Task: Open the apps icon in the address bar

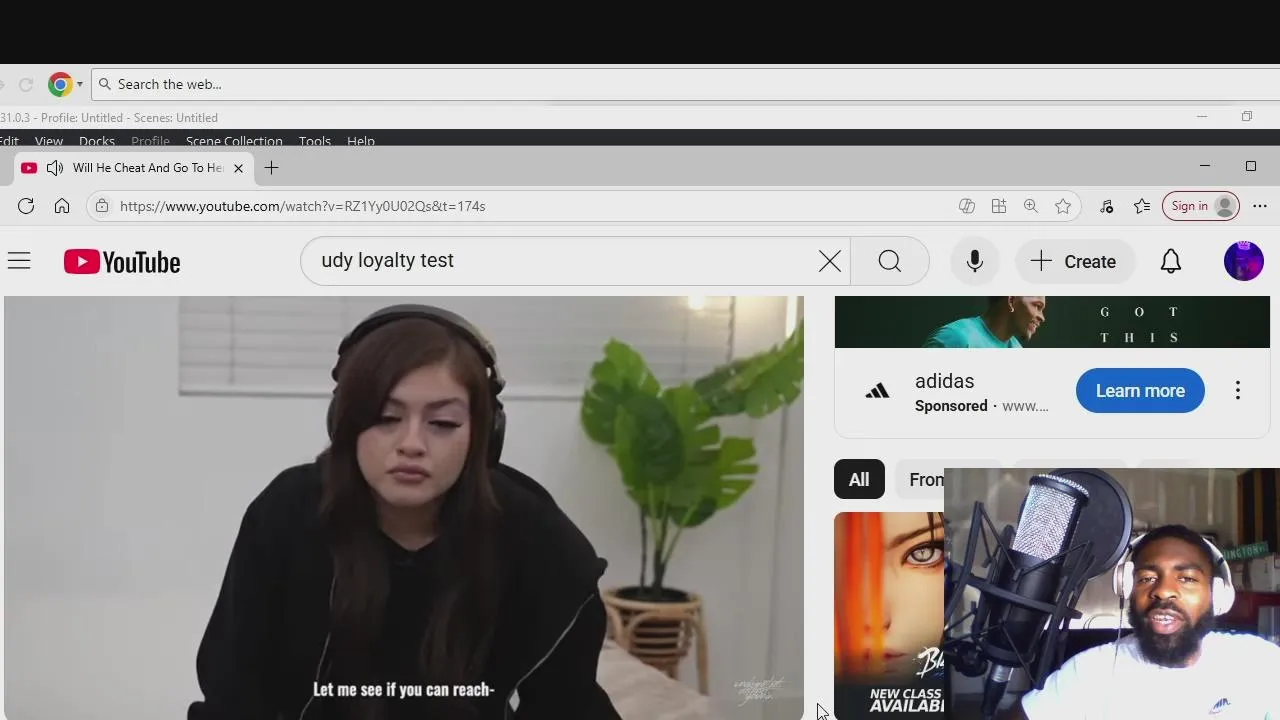Action: tap(999, 206)
